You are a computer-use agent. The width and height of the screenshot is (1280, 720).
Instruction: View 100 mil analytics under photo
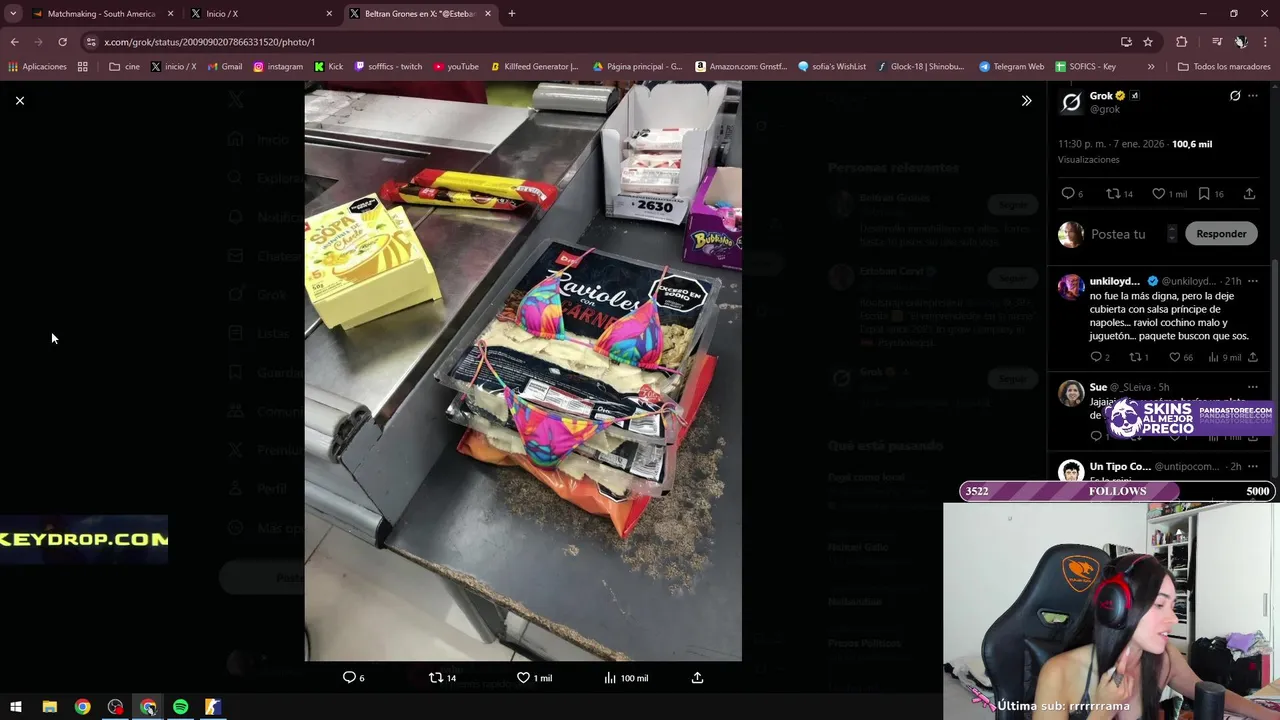(626, 678)
